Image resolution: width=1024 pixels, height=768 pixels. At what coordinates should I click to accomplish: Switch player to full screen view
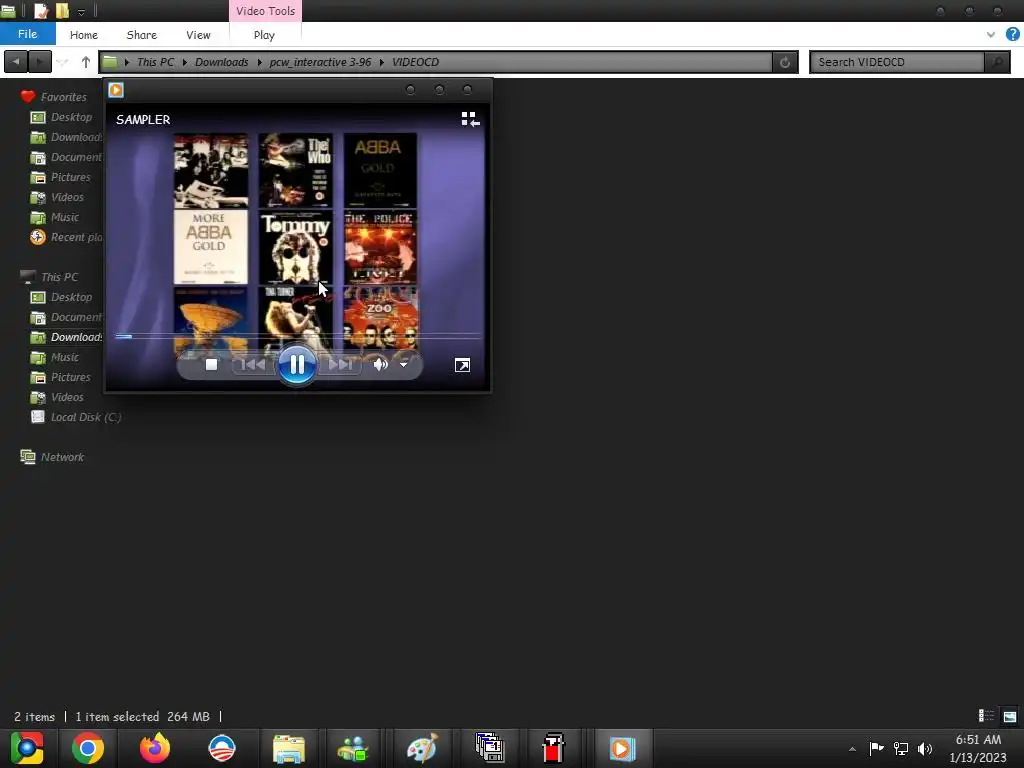pyautogui.click(x=462, y=365)
